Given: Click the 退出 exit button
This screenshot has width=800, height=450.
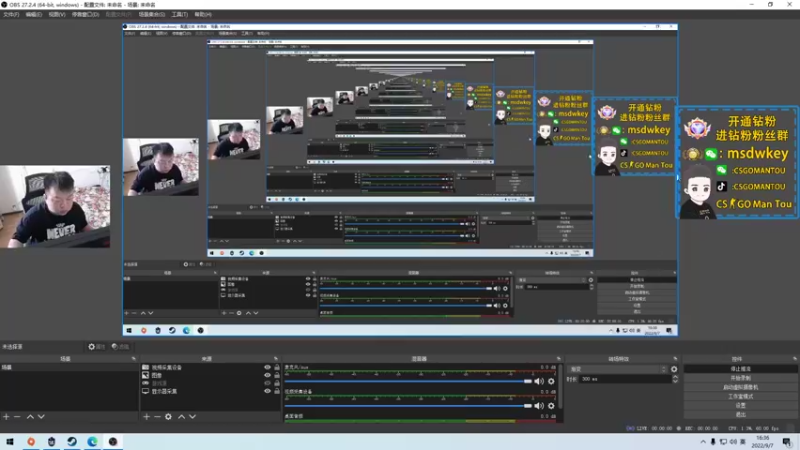Looking at the screenshot, I should (740, 414).
